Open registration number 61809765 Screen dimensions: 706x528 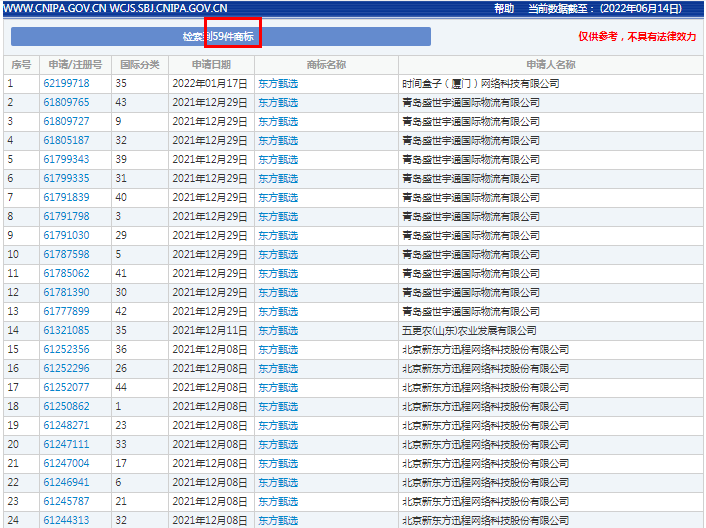click(x=66, y=102)
